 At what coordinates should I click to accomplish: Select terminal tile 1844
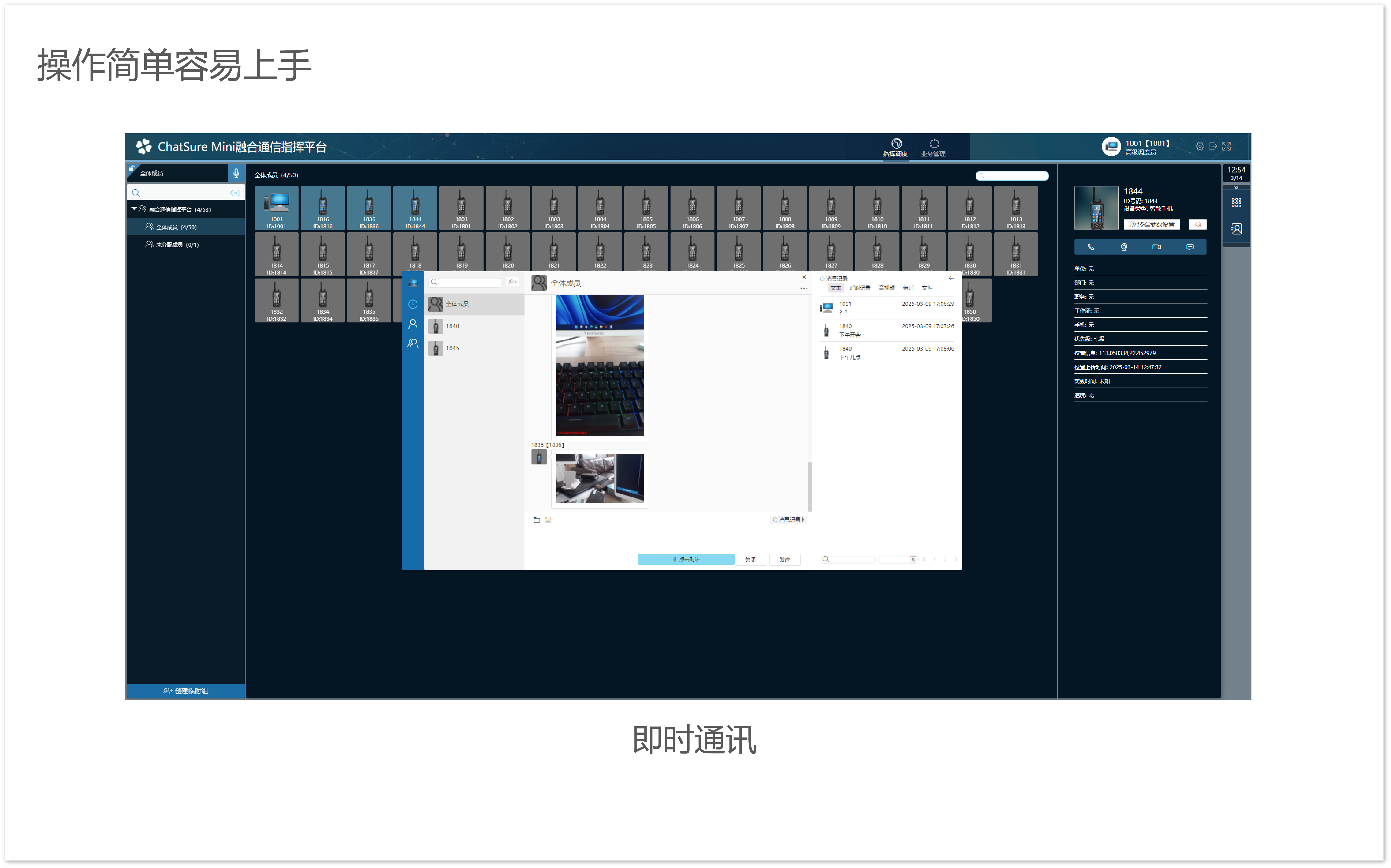click(x=416, y=209)
